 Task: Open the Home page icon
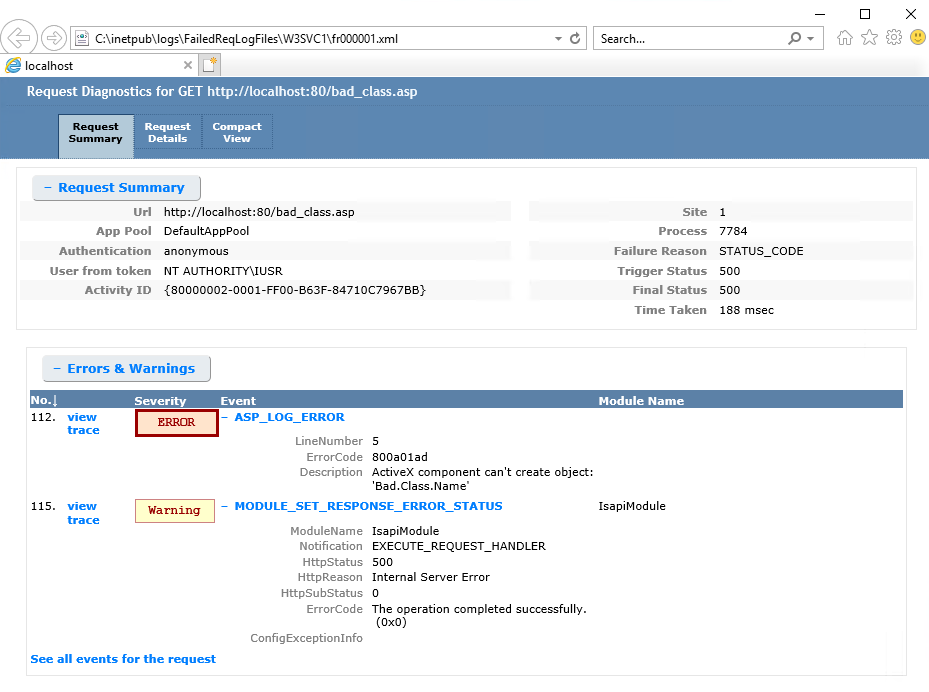coord(845,39)
